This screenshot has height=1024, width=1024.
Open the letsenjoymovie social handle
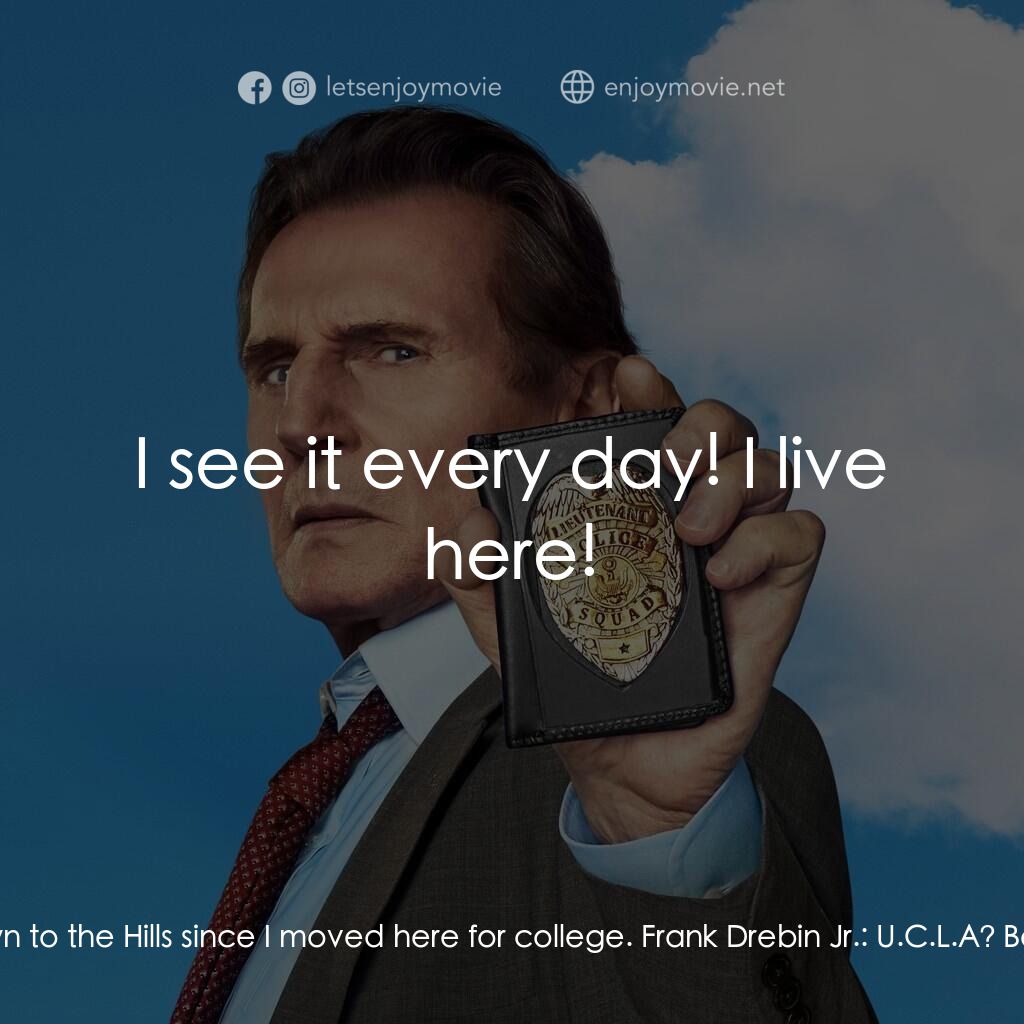[413, 88]
